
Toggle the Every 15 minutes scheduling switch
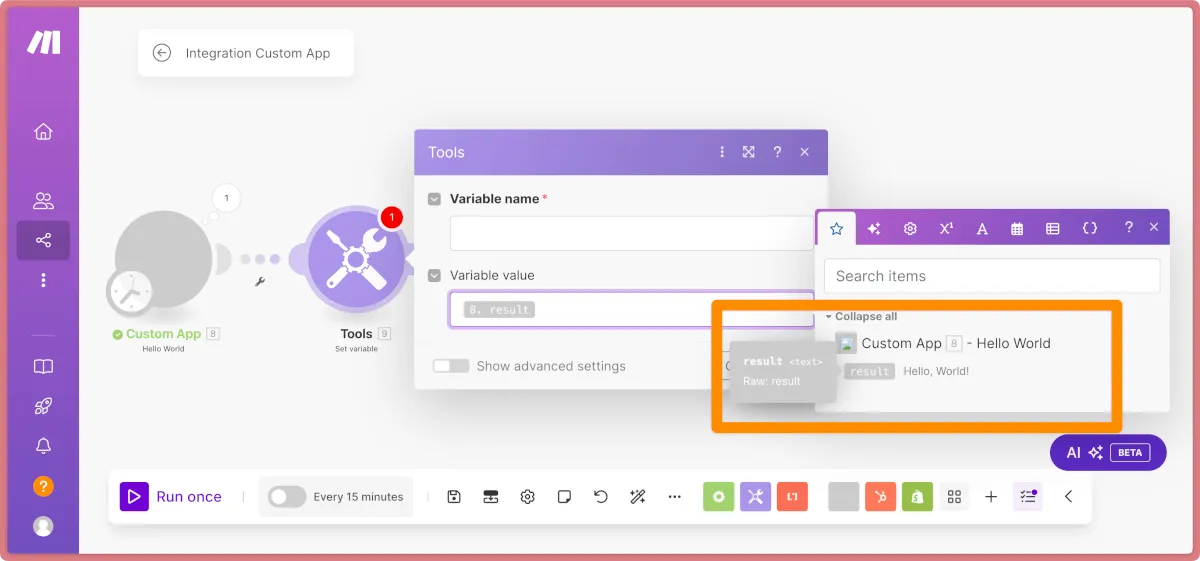[x=287, y=497]
